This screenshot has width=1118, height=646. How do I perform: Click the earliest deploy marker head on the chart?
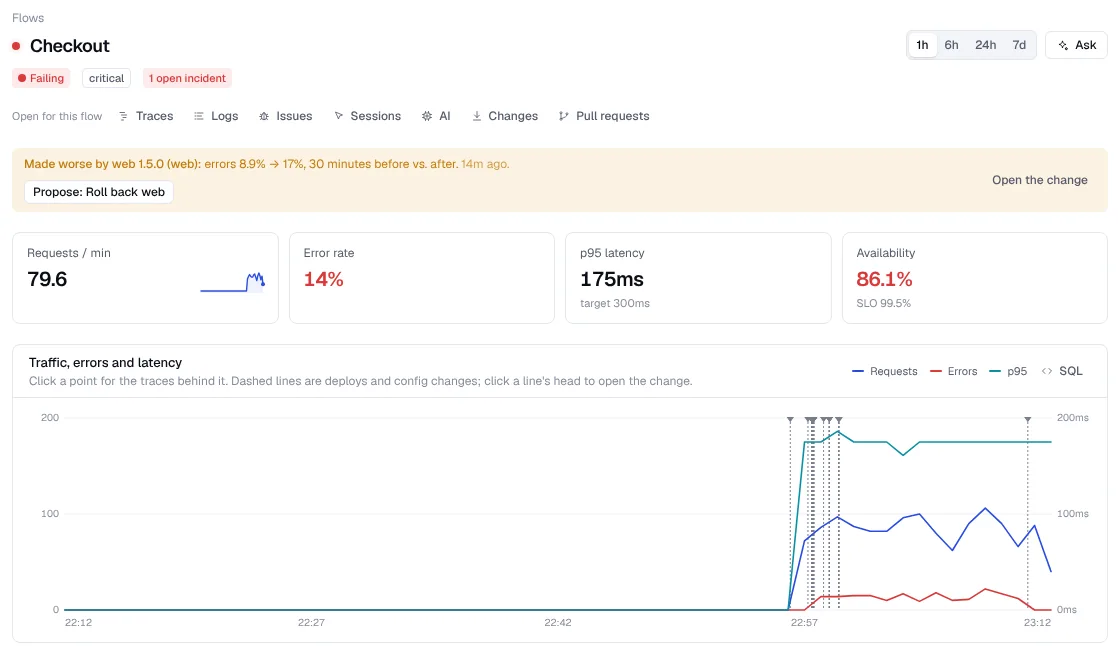[790, 420]
